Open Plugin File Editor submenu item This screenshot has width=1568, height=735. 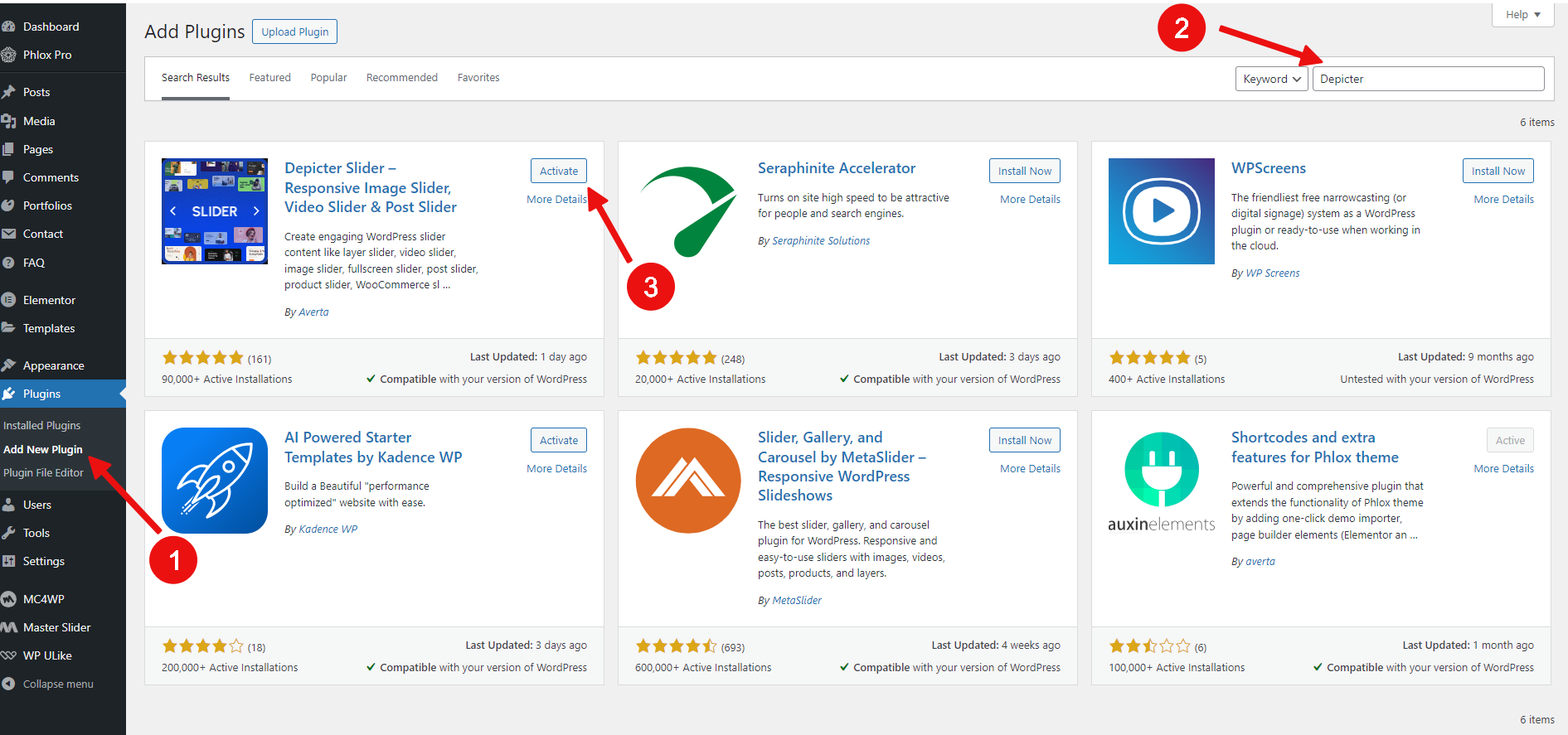coord(44,472)
